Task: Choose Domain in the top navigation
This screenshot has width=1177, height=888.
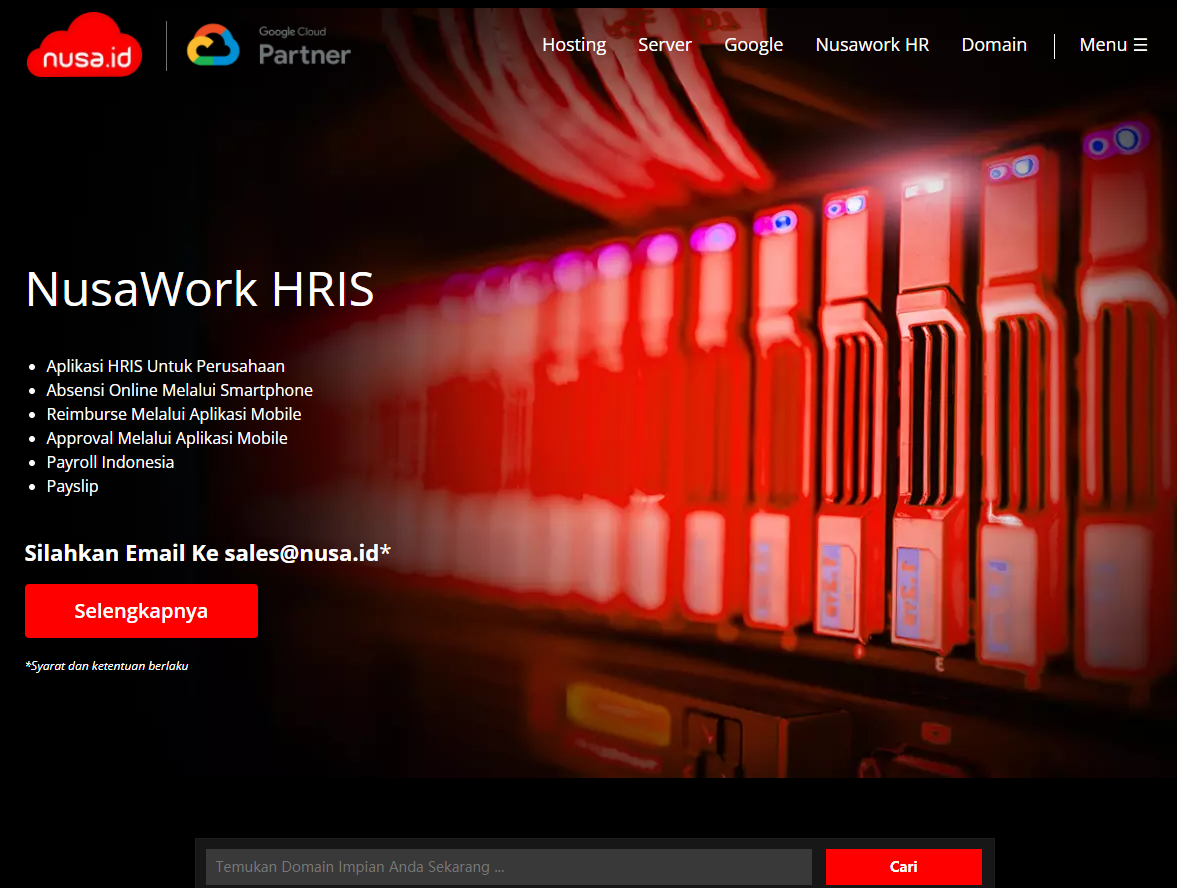Action: click(994, 45)
